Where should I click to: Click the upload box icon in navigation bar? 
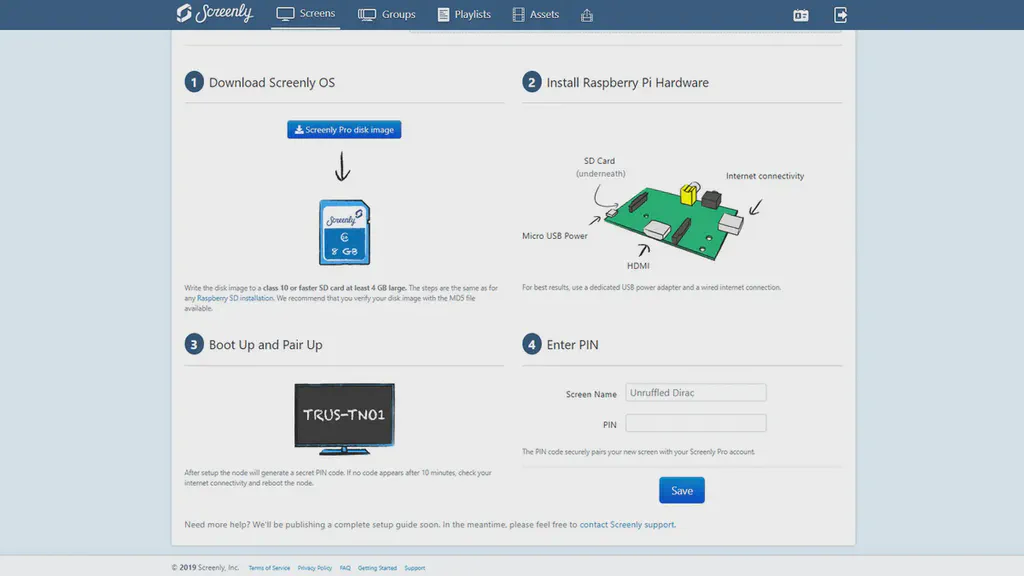(x=587, y=15)
